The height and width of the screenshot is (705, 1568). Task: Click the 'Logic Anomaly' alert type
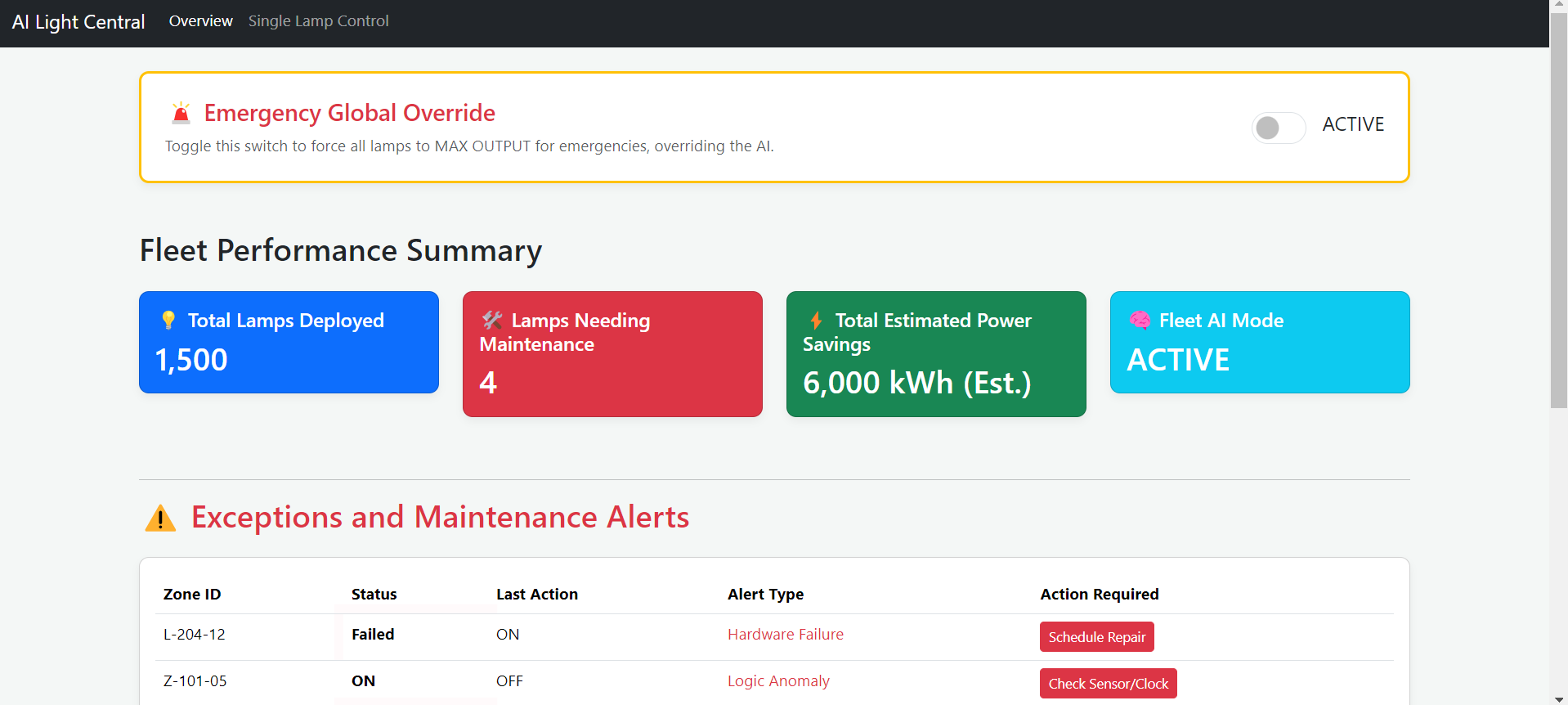778,681
